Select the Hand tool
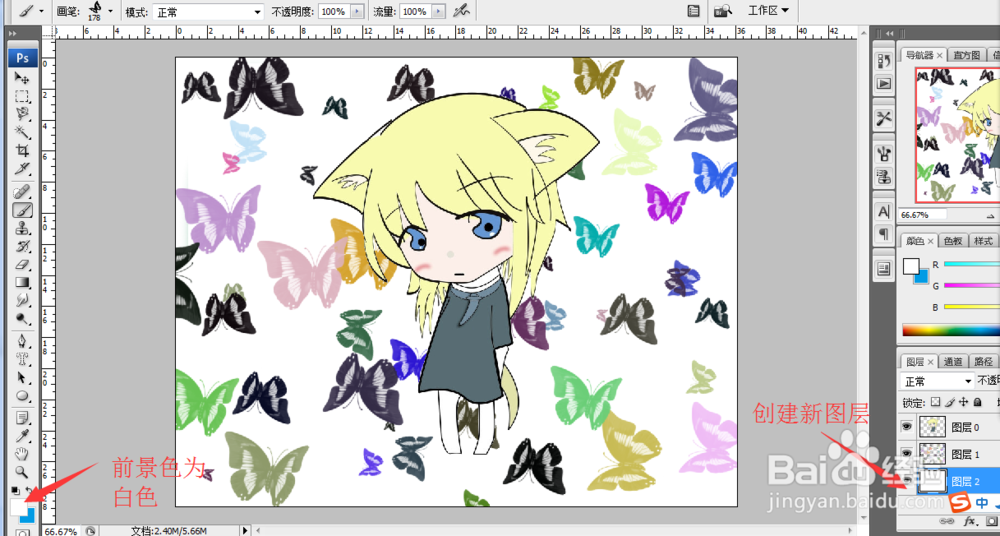Image resolution: width=1000 pixels, height=536 pixels. (x=23, y=454)
